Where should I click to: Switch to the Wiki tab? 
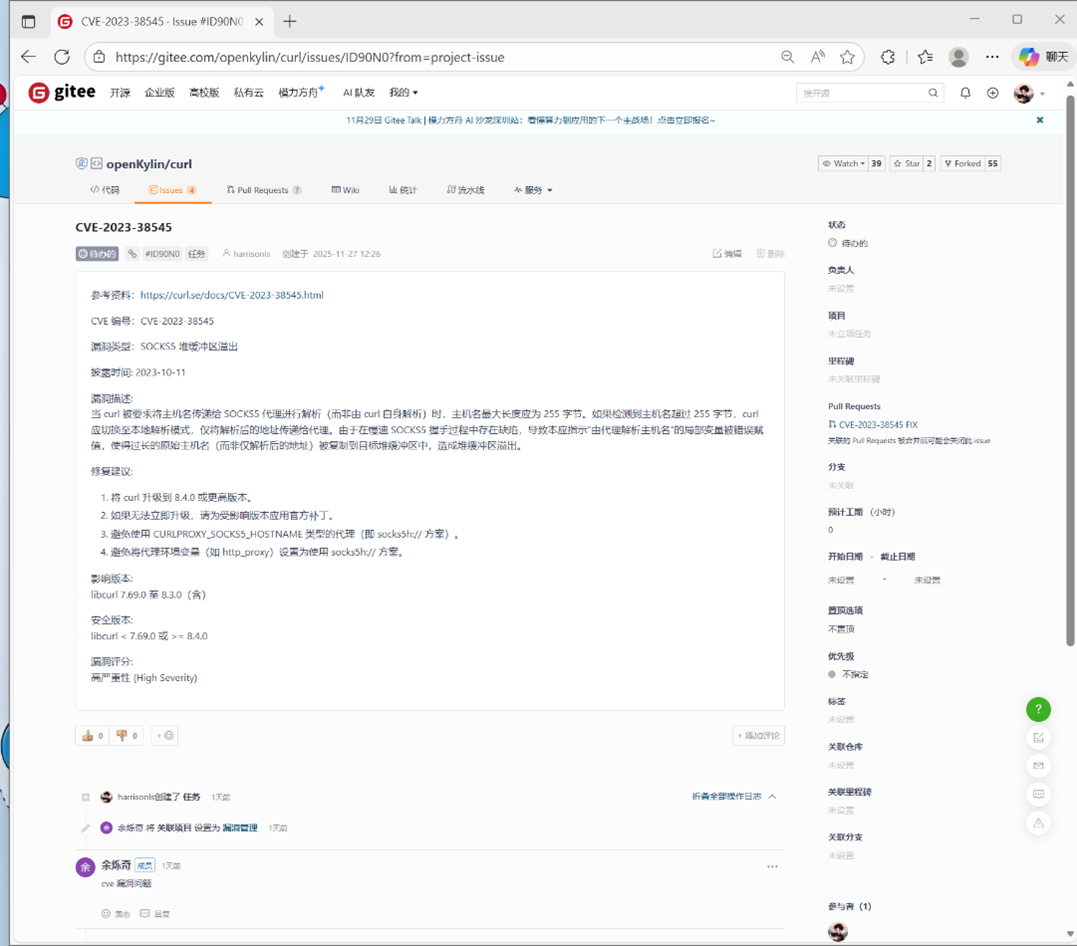[345, 189]
